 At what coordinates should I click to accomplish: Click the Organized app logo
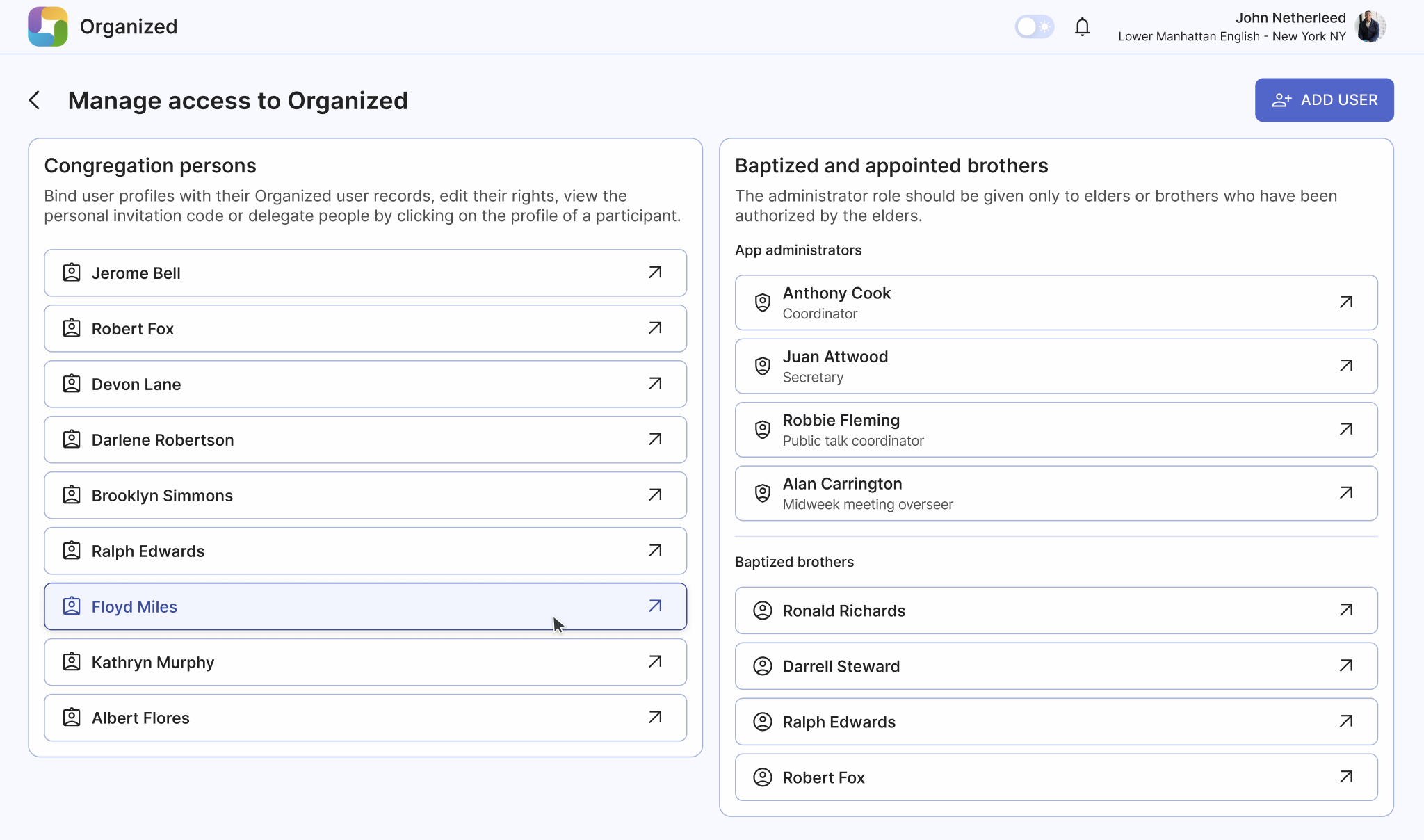click(48, 27)
